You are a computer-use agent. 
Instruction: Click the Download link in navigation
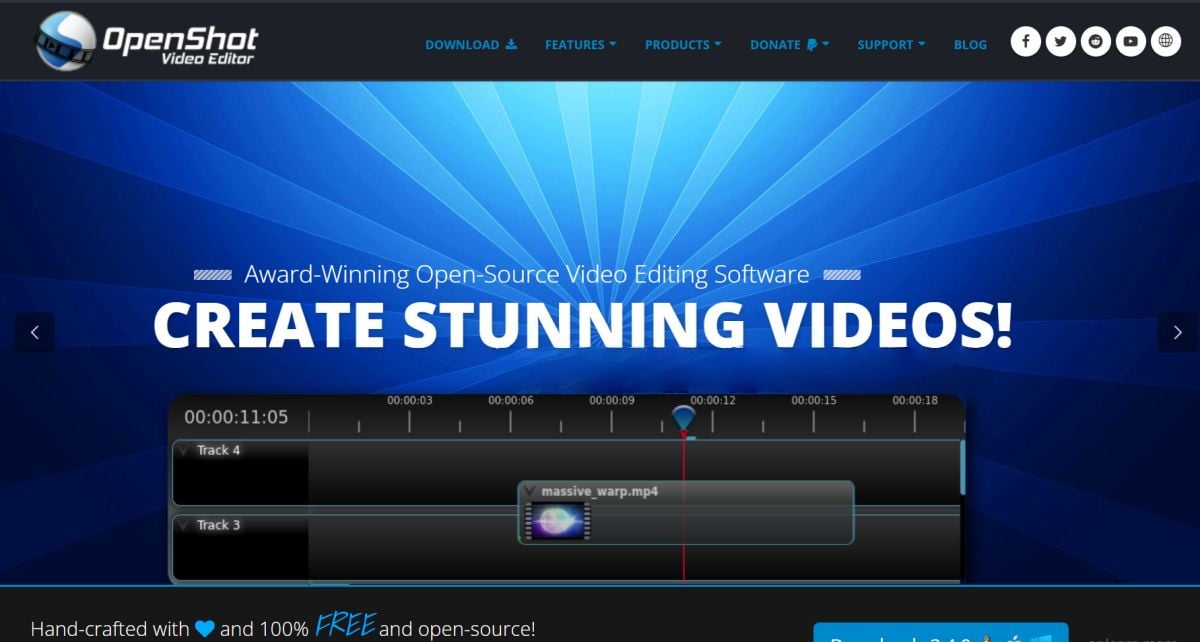pyautogui.click(x=470, y=45)
